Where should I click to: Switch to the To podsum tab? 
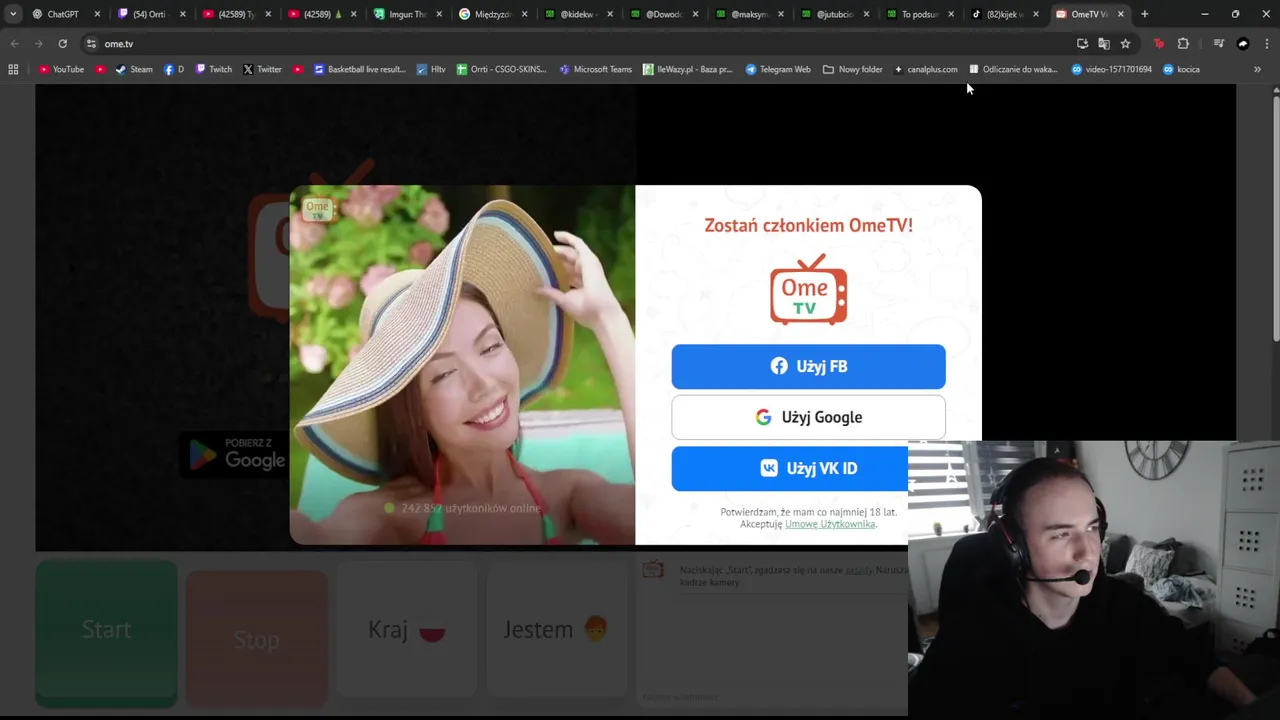click(x=921, y=14)
